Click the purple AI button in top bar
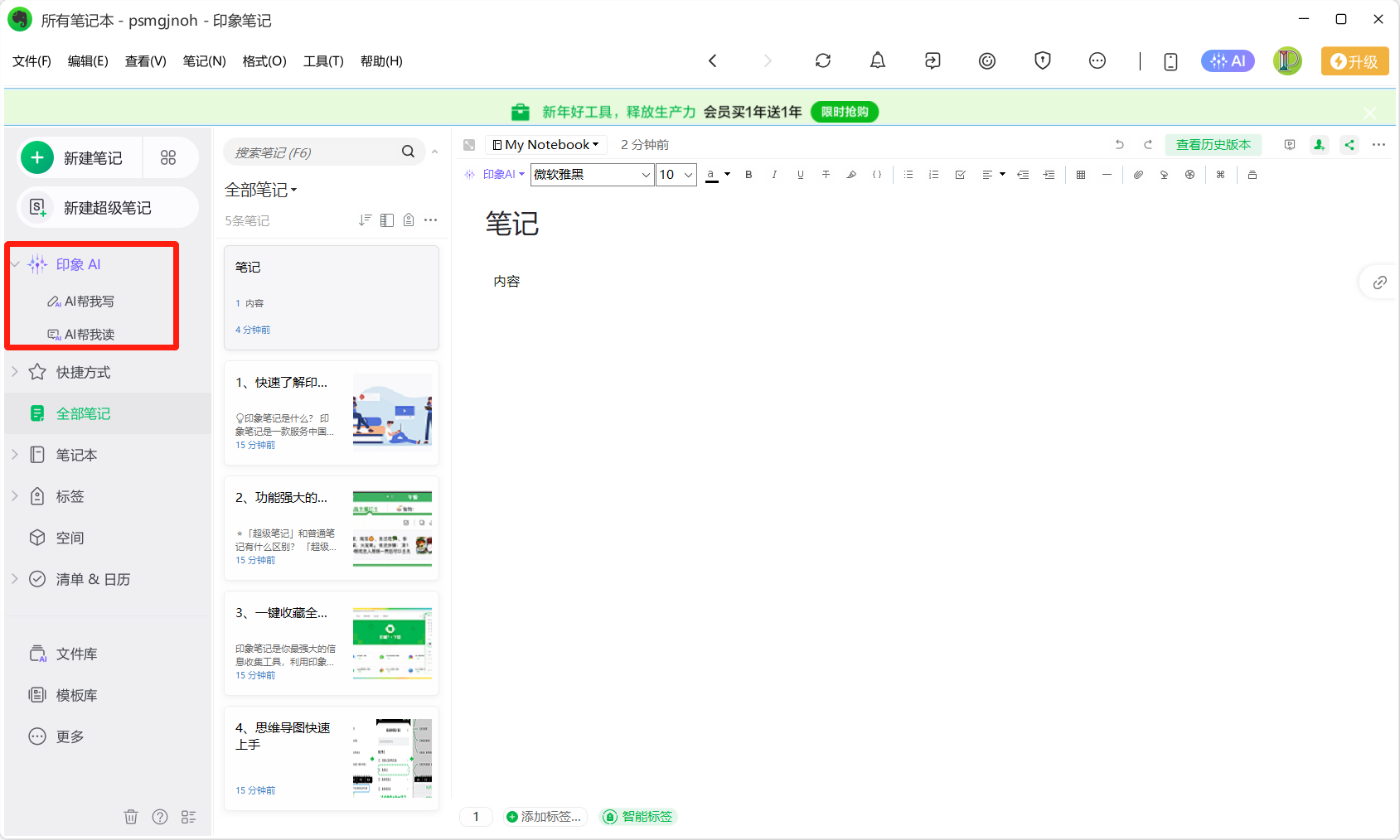Screen dimensions: 1400x840 [x=1228, y=60]
